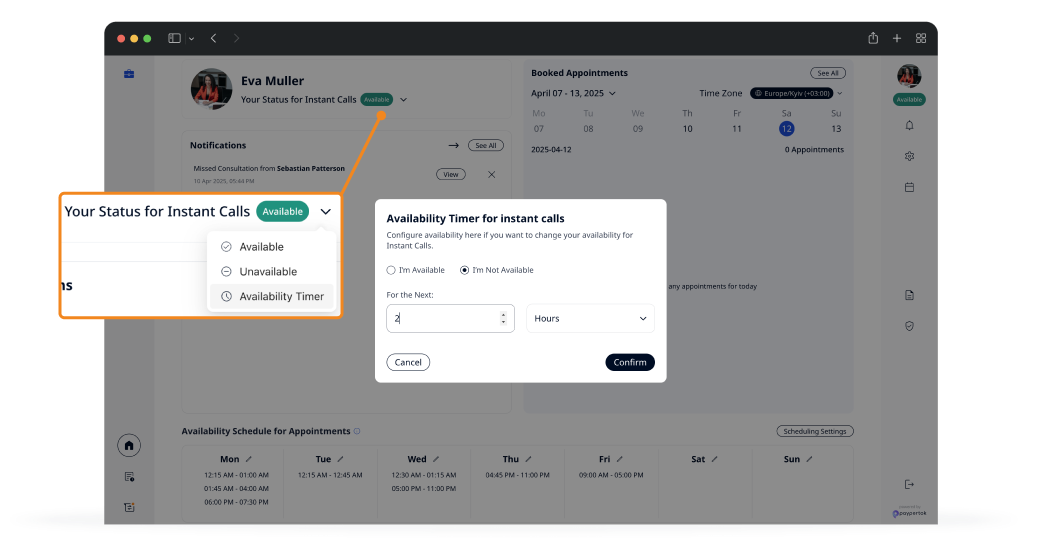Select the I'm Available radio button
Viewport: 1040px width, 541px height.
tap(391, 270)
